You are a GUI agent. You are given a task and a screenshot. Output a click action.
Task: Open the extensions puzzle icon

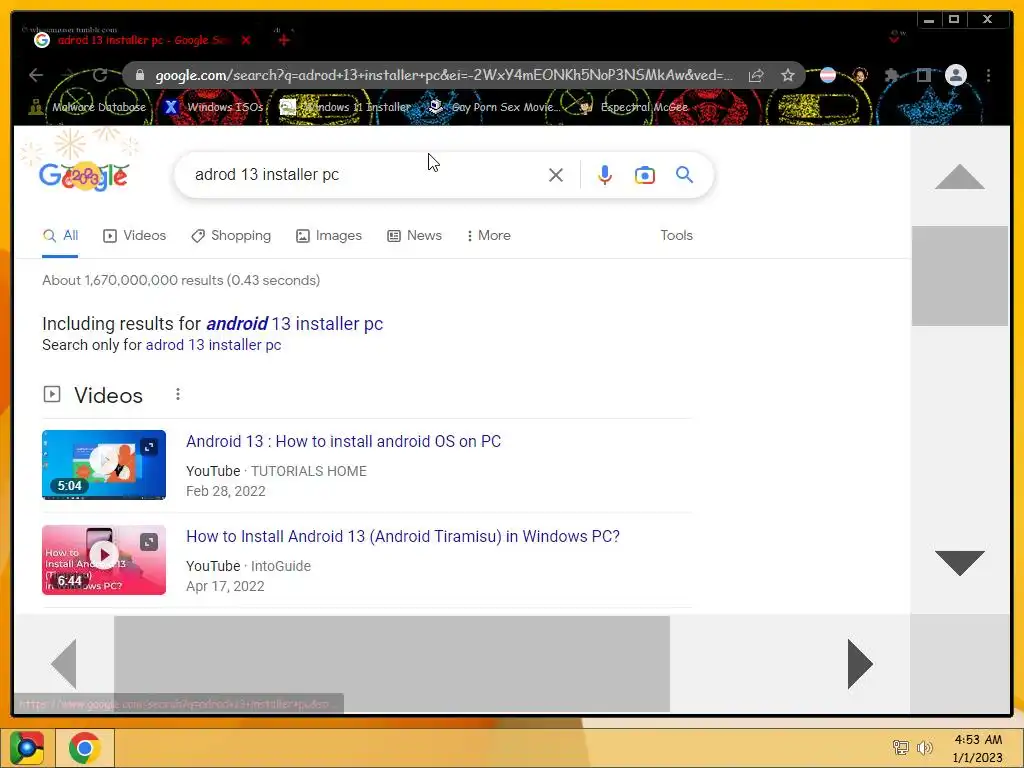[x=891, y=75]
